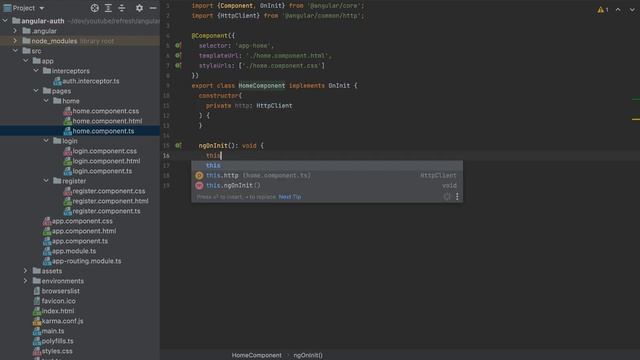Click HttpClient type in constructor
This screenshot has height=360, width=640.
[x=274, y=105]
